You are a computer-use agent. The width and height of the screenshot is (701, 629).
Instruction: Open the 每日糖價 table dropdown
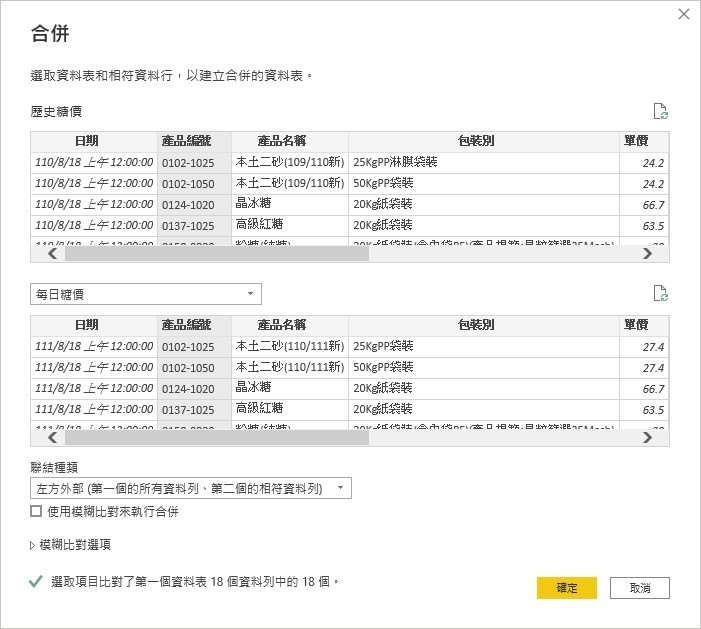[146, 294]
